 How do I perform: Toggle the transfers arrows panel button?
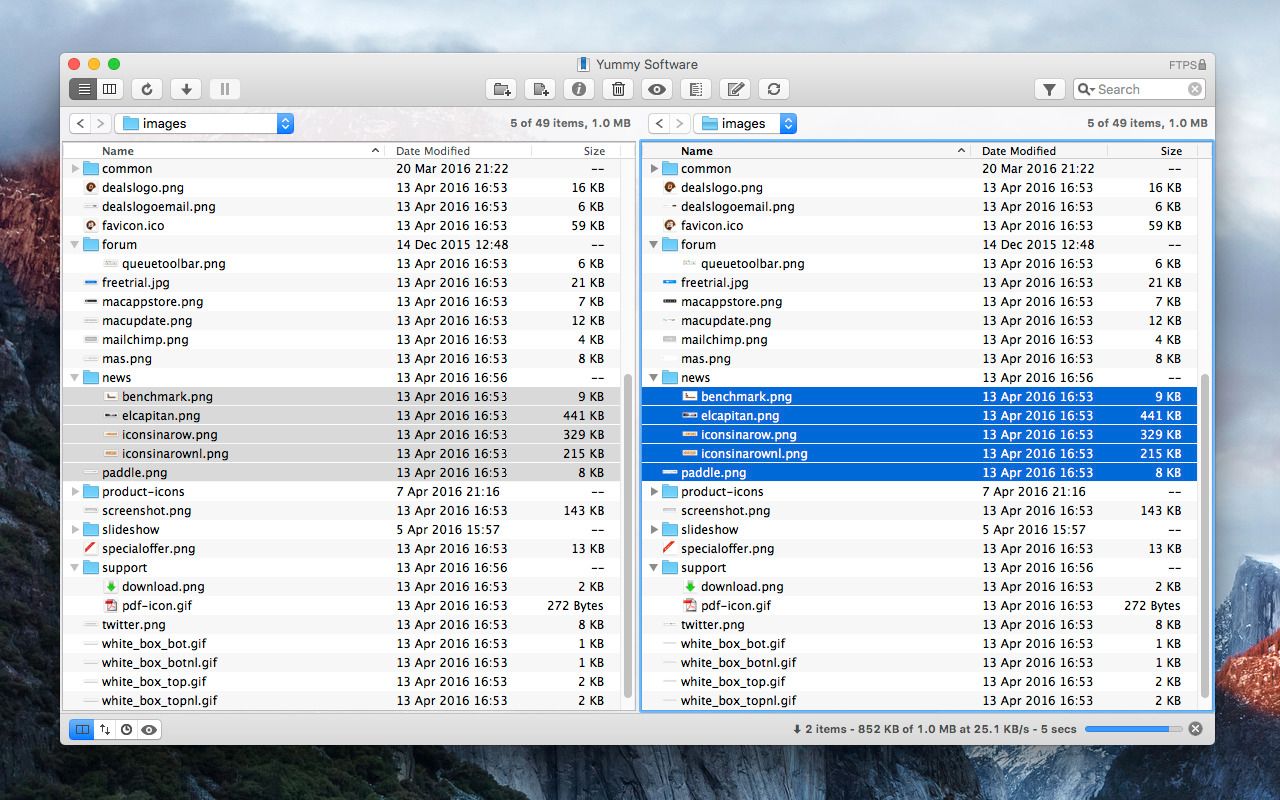tap(105, 729)
